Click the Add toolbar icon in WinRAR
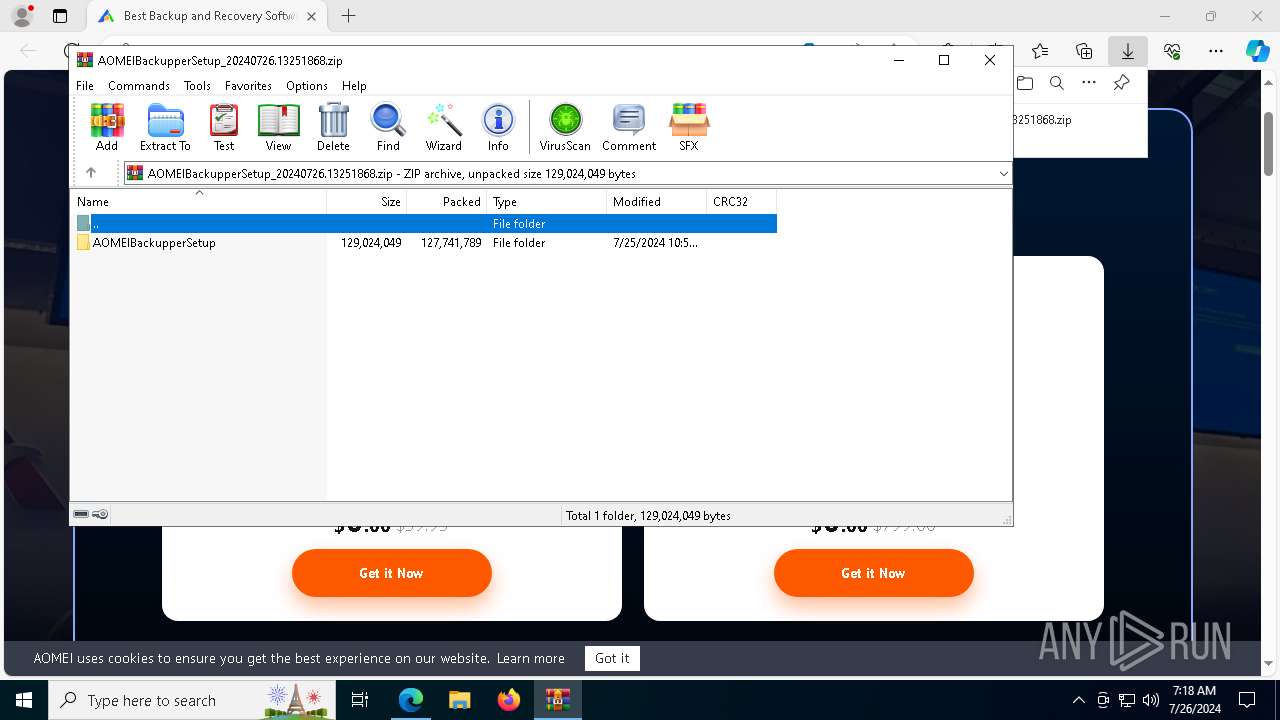1280x720 pixels. [107, 127]
